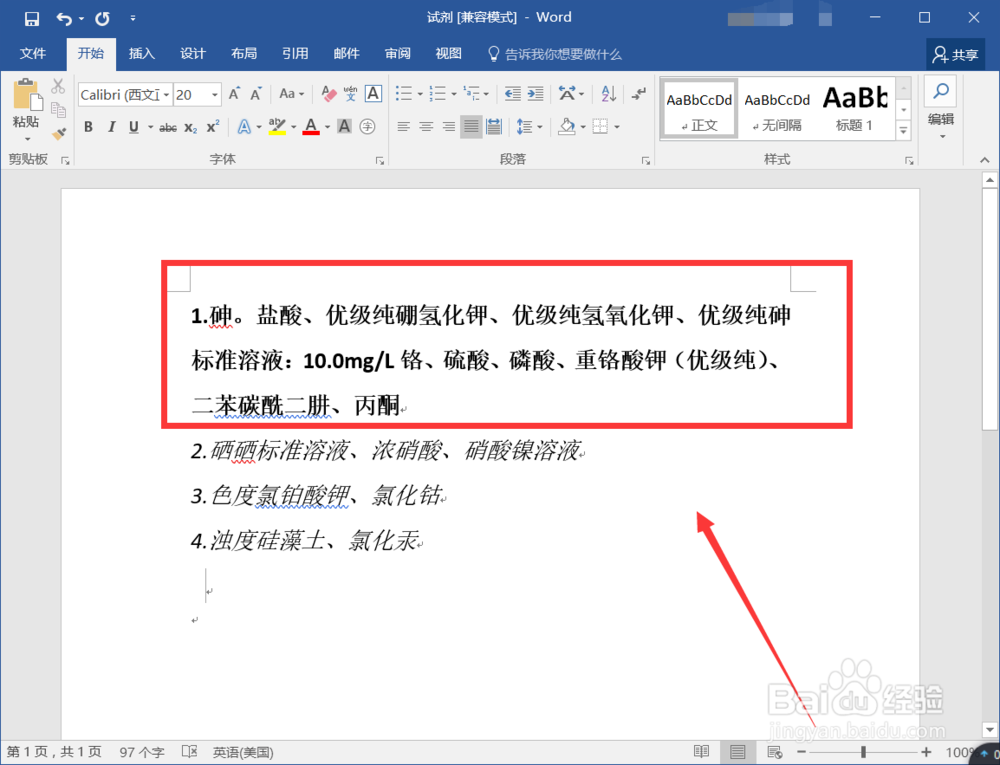Toggle bold formatting

click(89, 127)
